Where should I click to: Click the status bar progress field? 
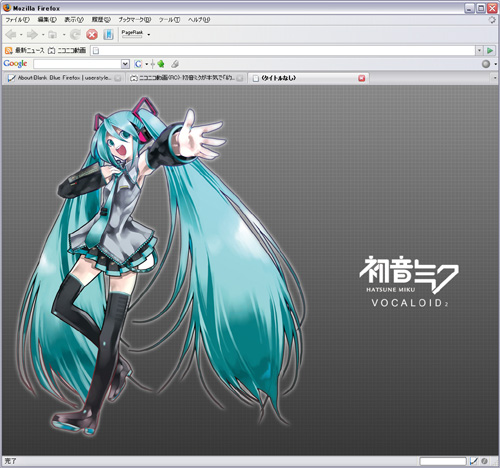[x=443, y=461]
